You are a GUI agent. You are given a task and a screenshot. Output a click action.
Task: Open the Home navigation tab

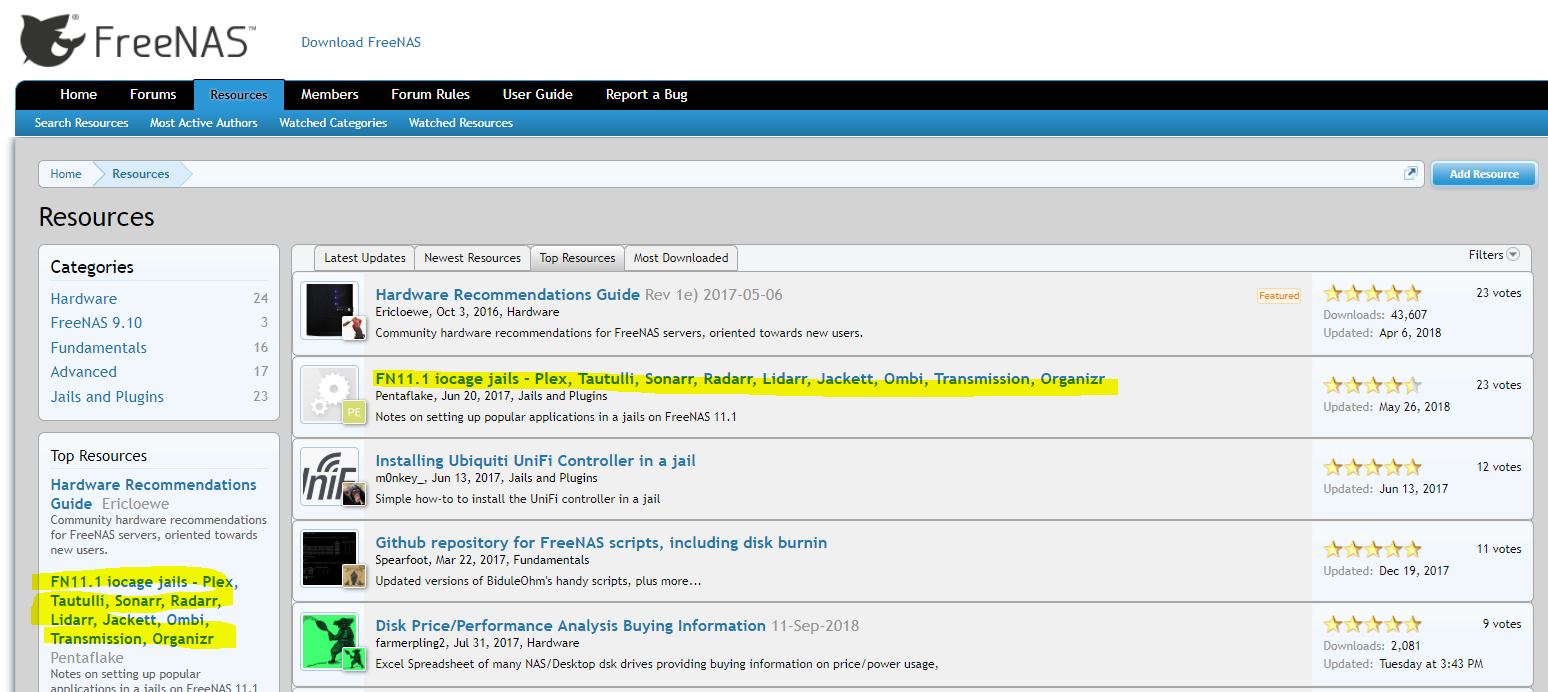coord(79,94)
